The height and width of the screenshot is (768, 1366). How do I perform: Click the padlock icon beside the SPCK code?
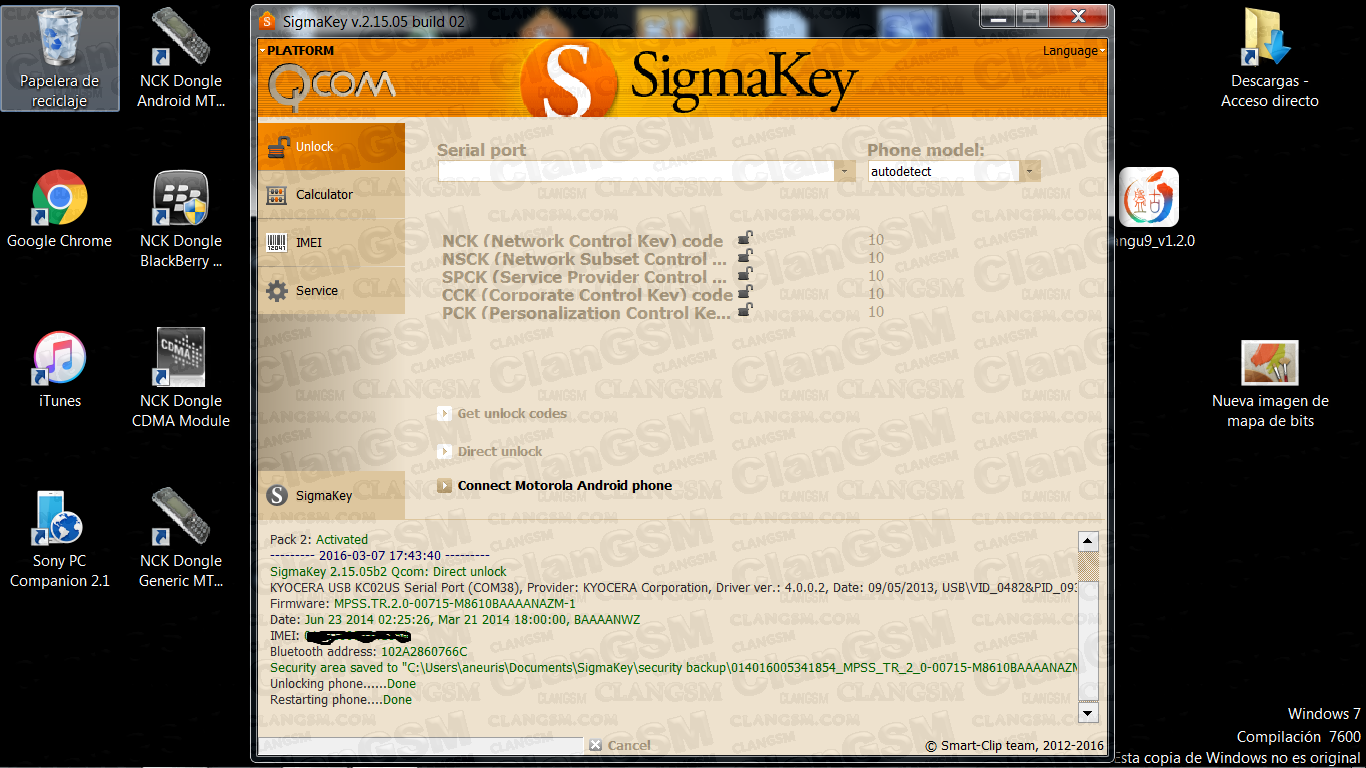[x=745, y=274]
